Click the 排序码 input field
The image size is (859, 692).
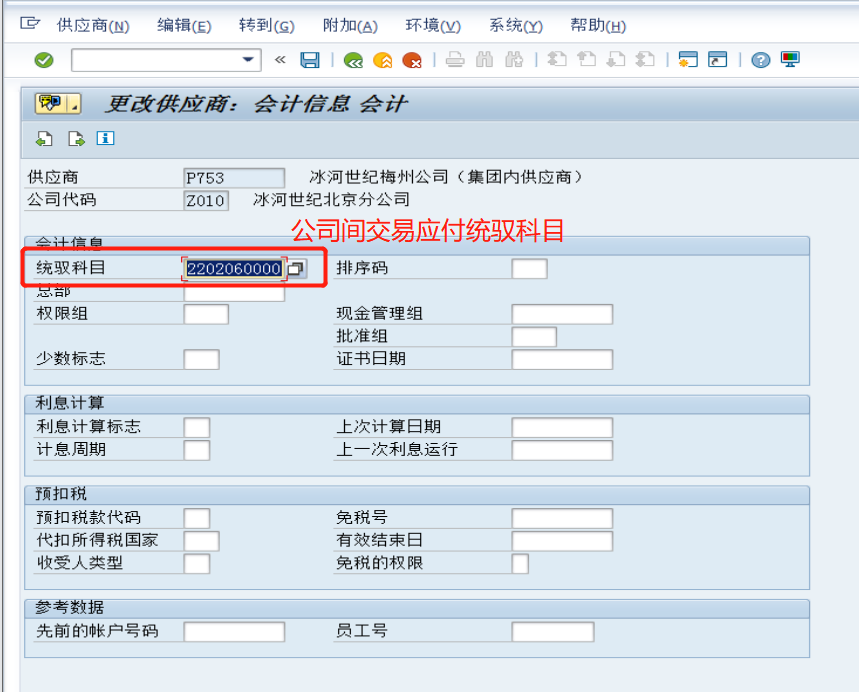pos(529,269)
